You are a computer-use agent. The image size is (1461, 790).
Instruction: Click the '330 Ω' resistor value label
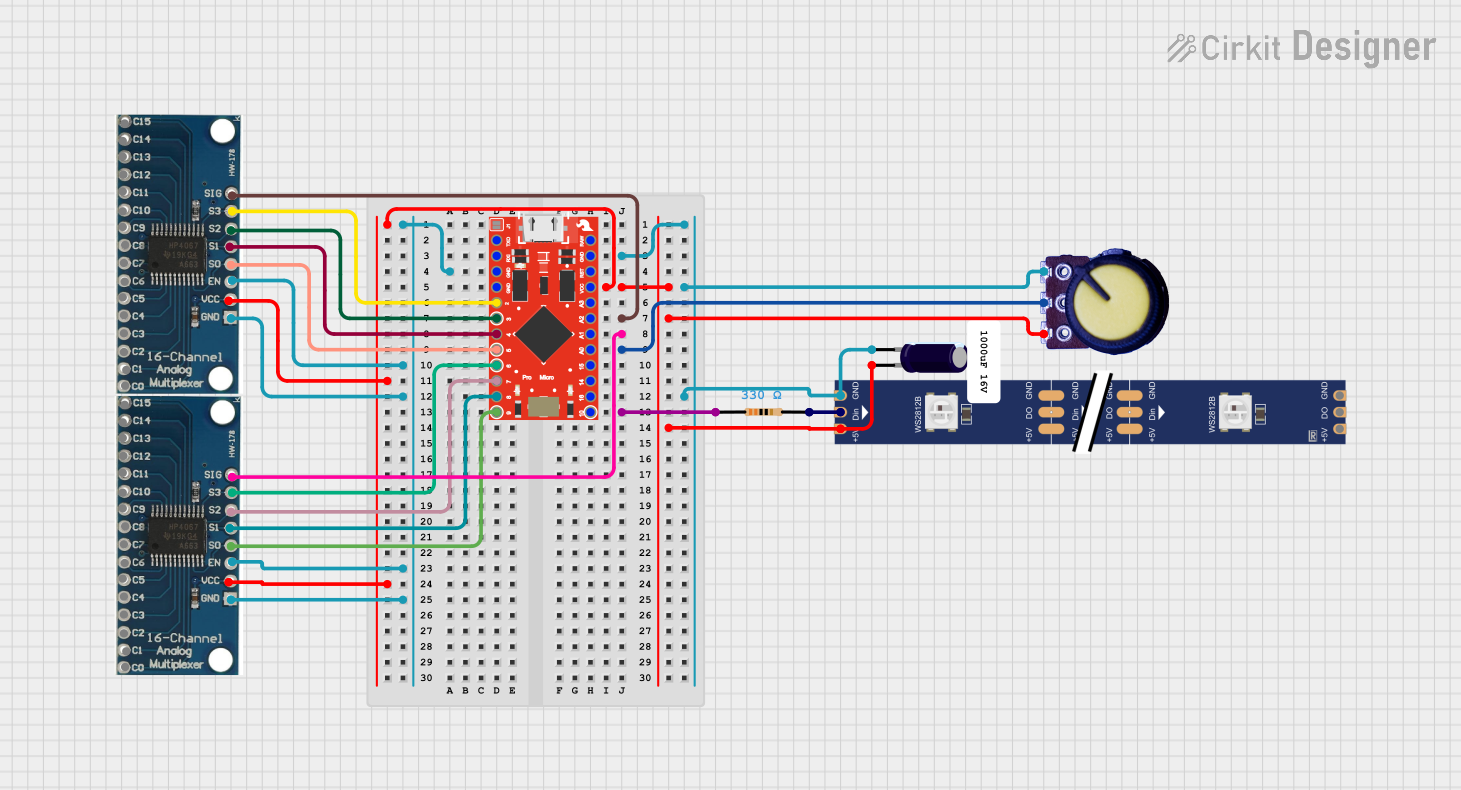762,395
